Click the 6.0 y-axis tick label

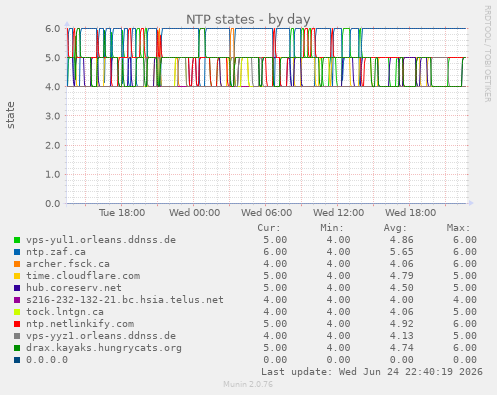click(53, 29)
